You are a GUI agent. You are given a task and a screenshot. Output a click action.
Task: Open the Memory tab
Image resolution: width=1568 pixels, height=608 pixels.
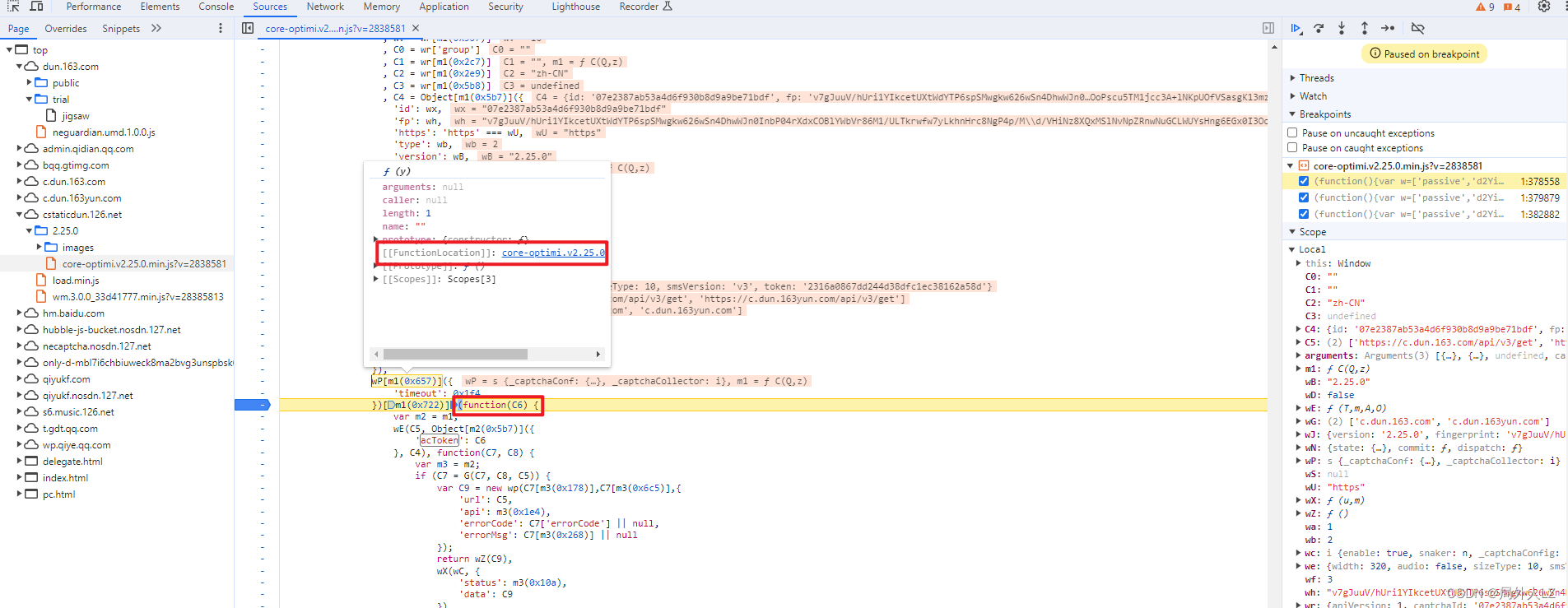[x=381, y=7]
